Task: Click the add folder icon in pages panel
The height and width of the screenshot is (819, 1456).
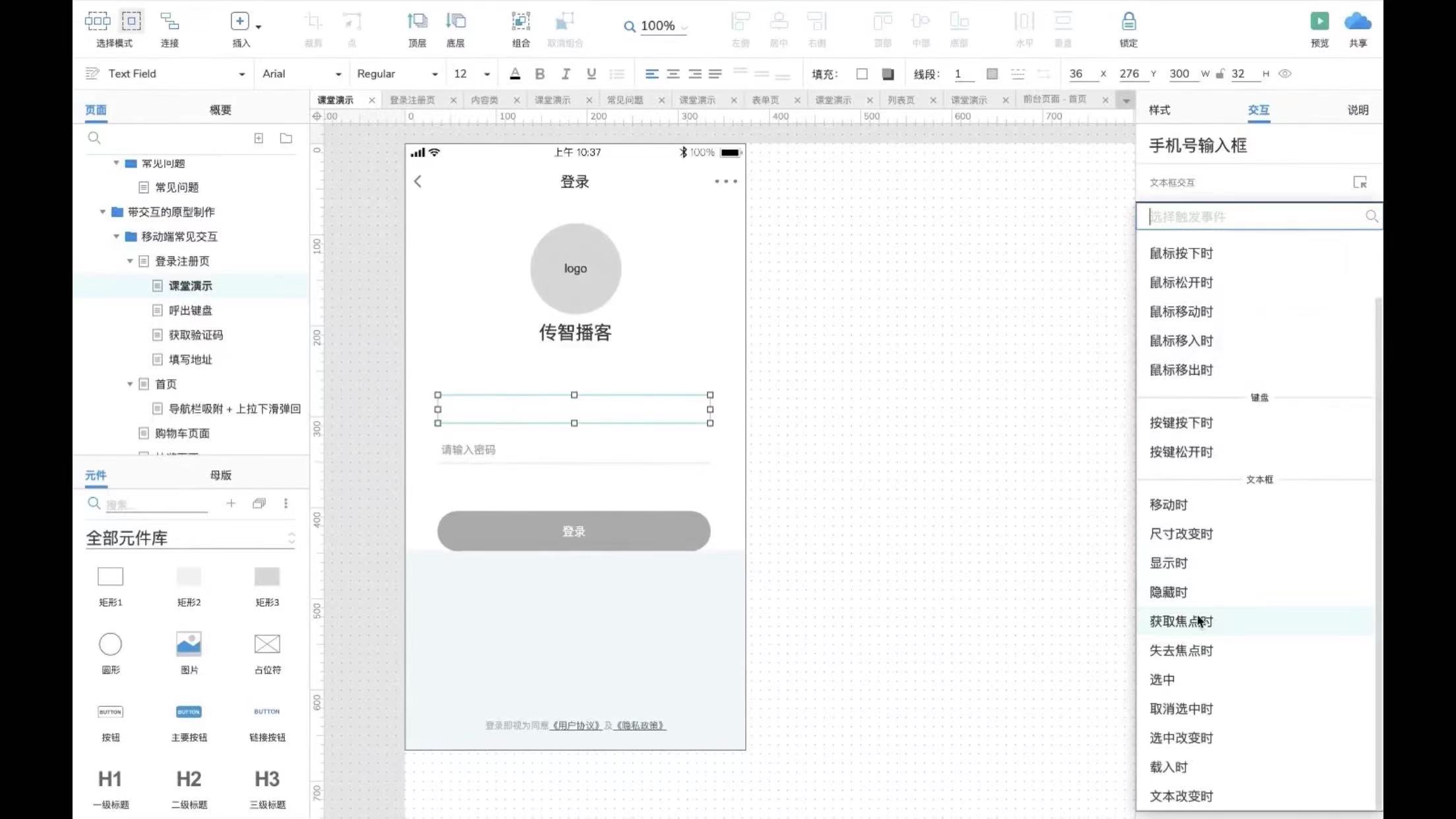Action: click(286, 138)
